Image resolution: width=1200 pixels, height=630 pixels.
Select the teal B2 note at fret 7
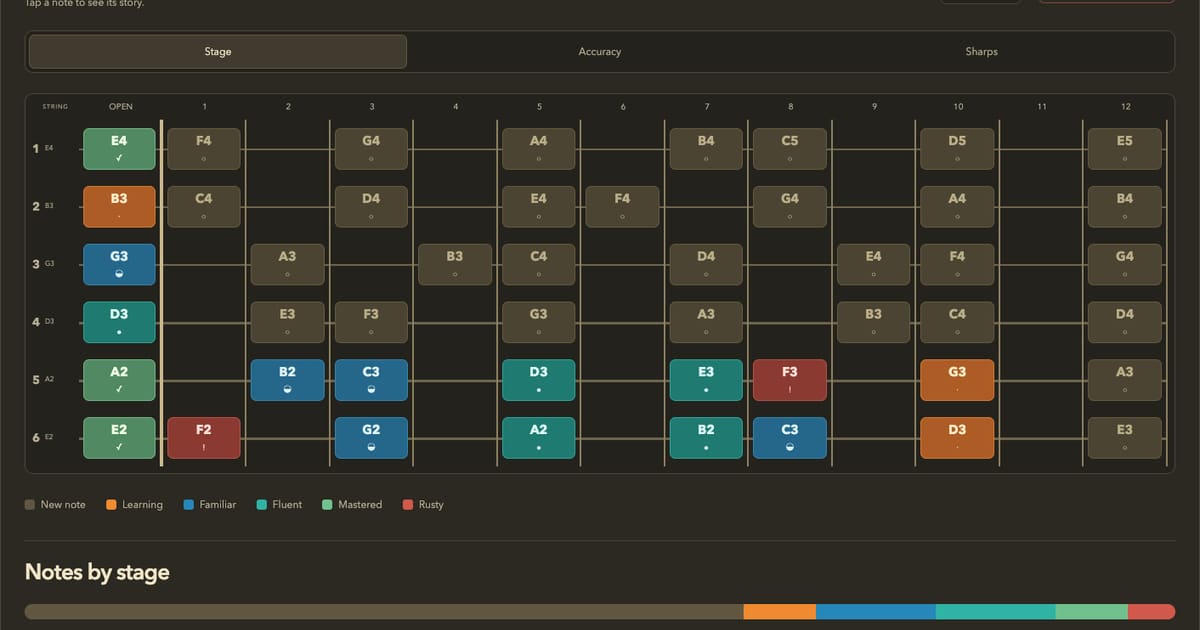coord(706,438)
